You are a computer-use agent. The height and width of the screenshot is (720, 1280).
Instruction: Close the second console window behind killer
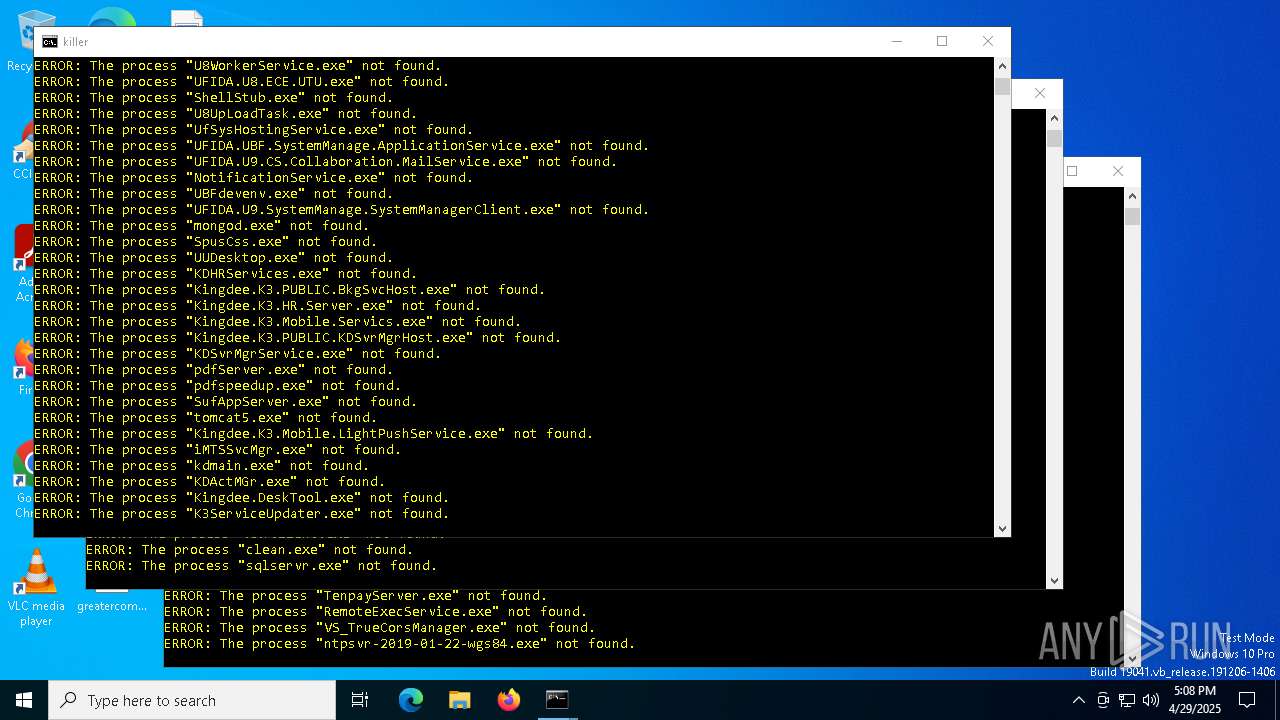(1040, 93)
